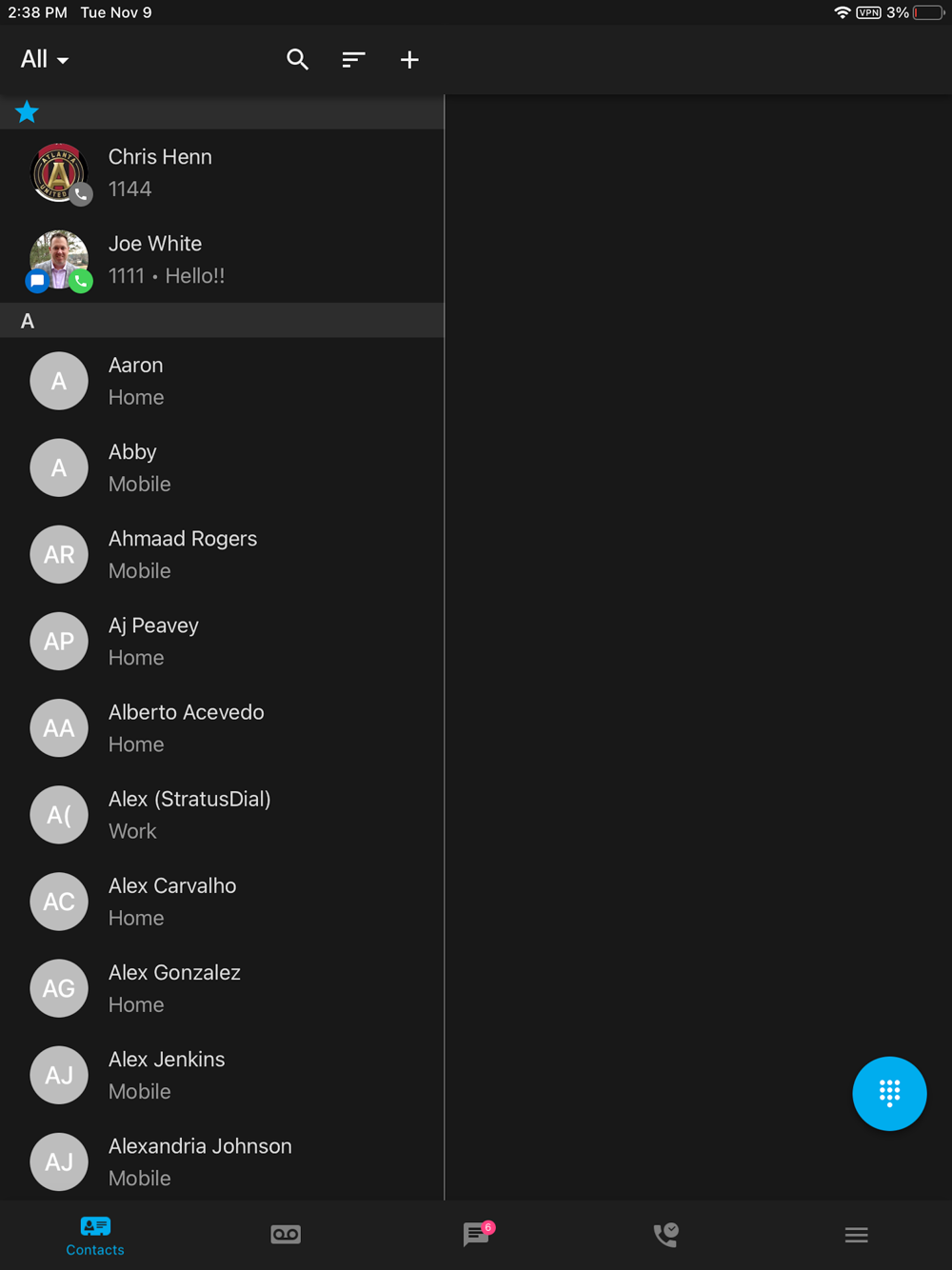Open the floating dial pad button
Image resolution: width=952 pixels, height=1270 pixels.
click(x=889, y=1093)
